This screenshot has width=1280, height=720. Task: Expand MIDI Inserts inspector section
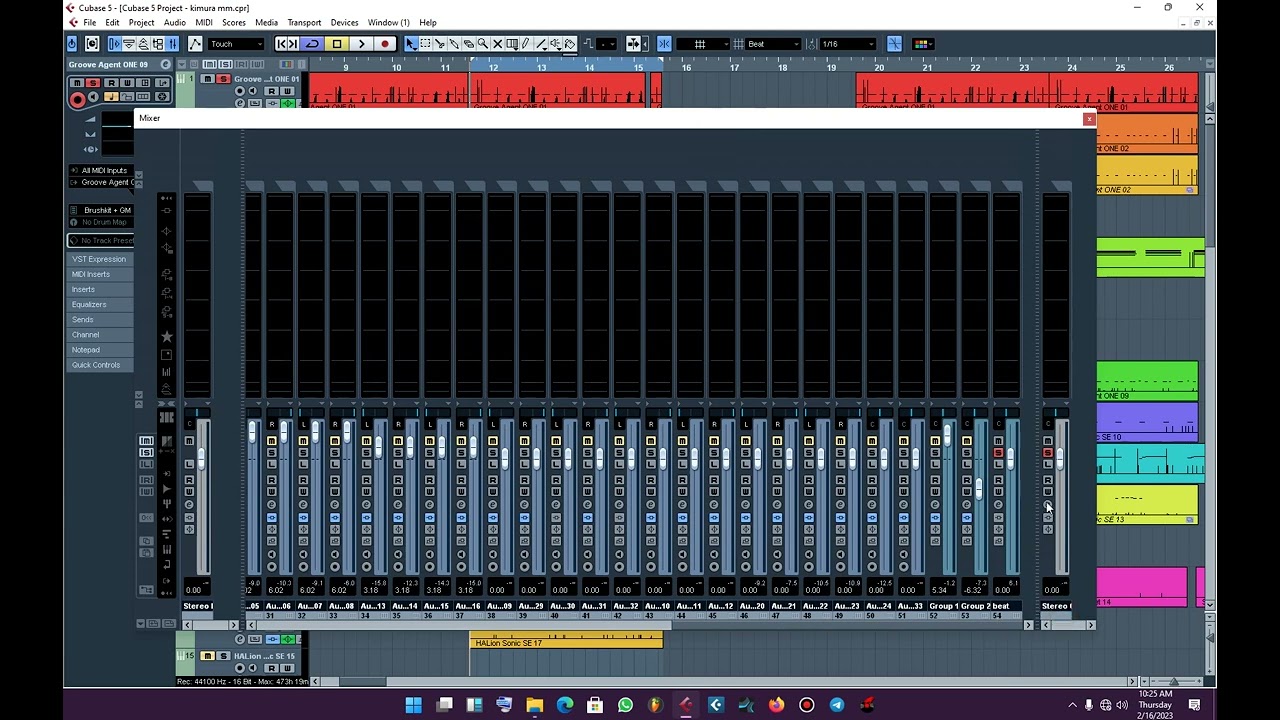pyautogui.click(x=99, y=274)
